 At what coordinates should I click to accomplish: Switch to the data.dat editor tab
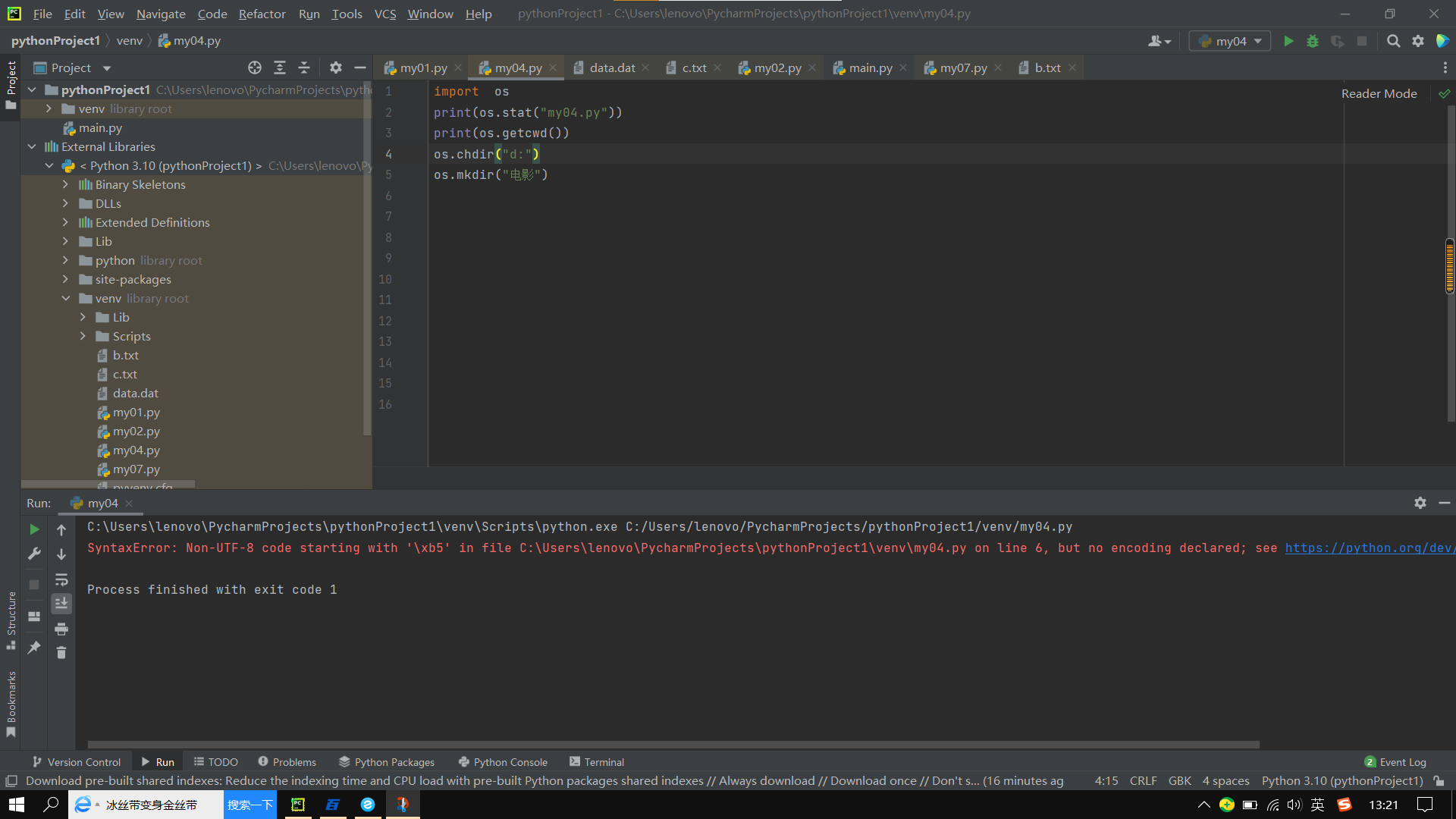[612, 68]
